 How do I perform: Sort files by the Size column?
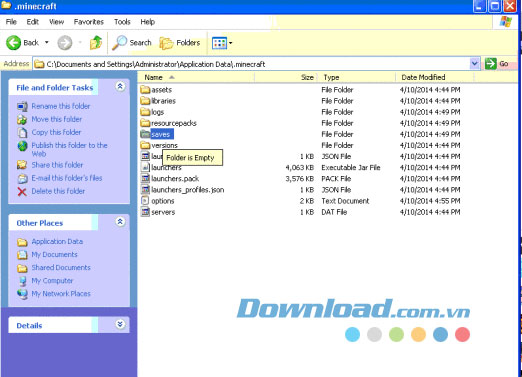[x=286, y=77]
